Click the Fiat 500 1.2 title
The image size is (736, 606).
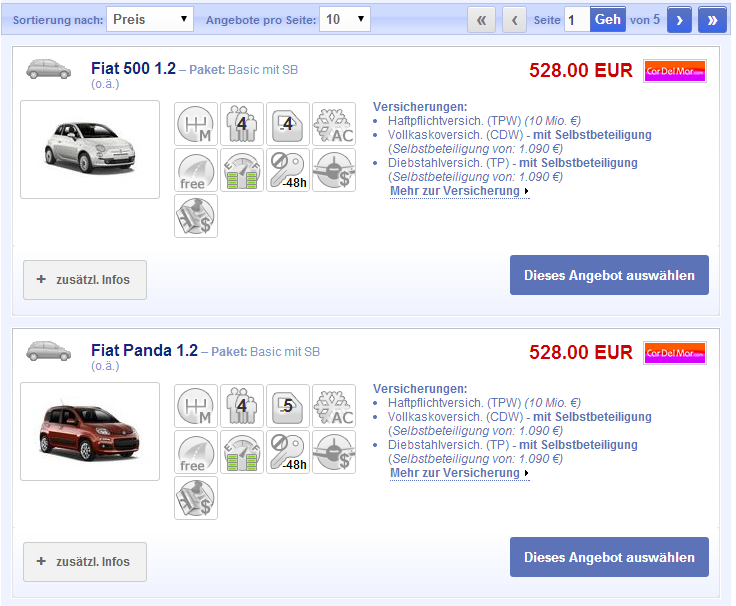click(x=133, y=69)
